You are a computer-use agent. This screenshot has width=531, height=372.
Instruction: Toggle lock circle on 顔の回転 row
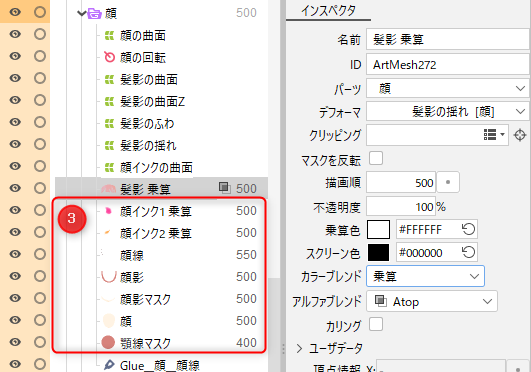click(x=40, y=56)
